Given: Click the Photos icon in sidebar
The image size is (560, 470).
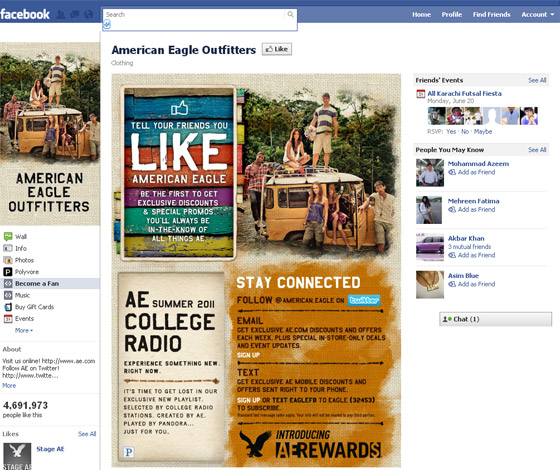Looking at the screenshot, I should tap(8, 260).
